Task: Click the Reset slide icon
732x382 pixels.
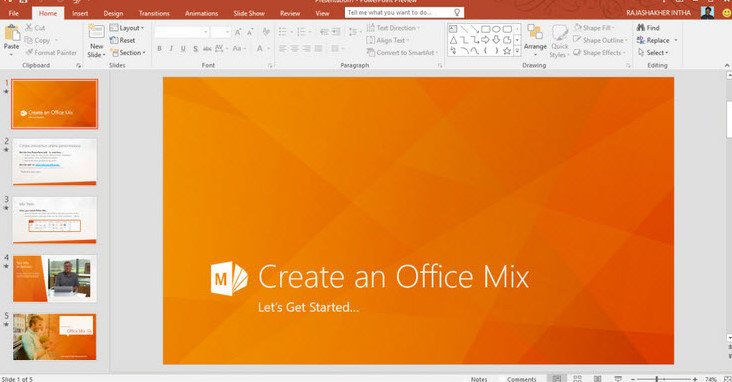Action: [114, 41]
